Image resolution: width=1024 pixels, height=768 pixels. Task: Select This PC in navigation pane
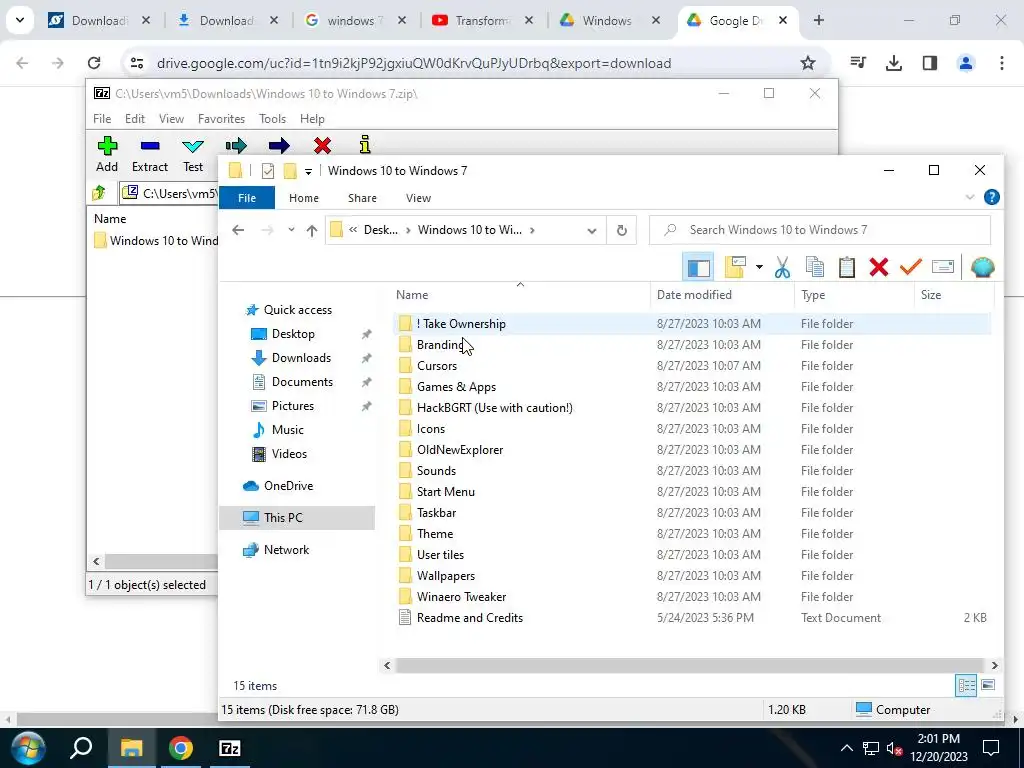point(283,518)
